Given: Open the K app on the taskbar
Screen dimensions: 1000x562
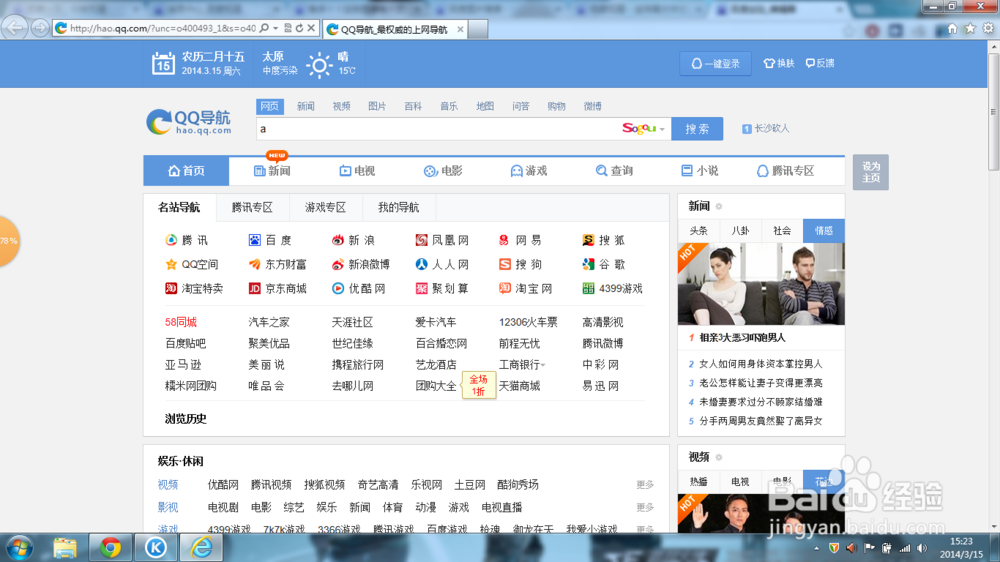Looking at the screenshot, I should tap(156, 548).
